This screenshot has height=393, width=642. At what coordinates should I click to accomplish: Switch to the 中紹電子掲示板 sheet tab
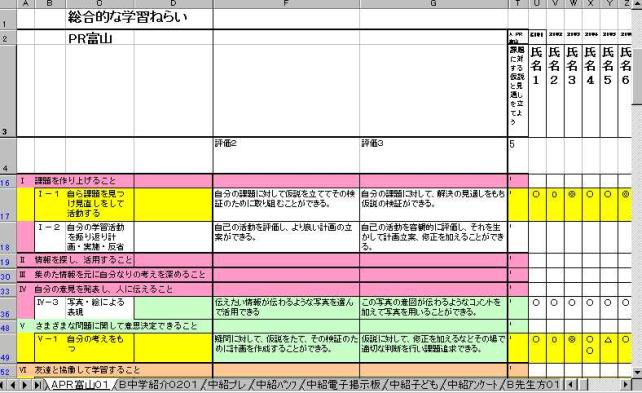(x=343, y=385)
